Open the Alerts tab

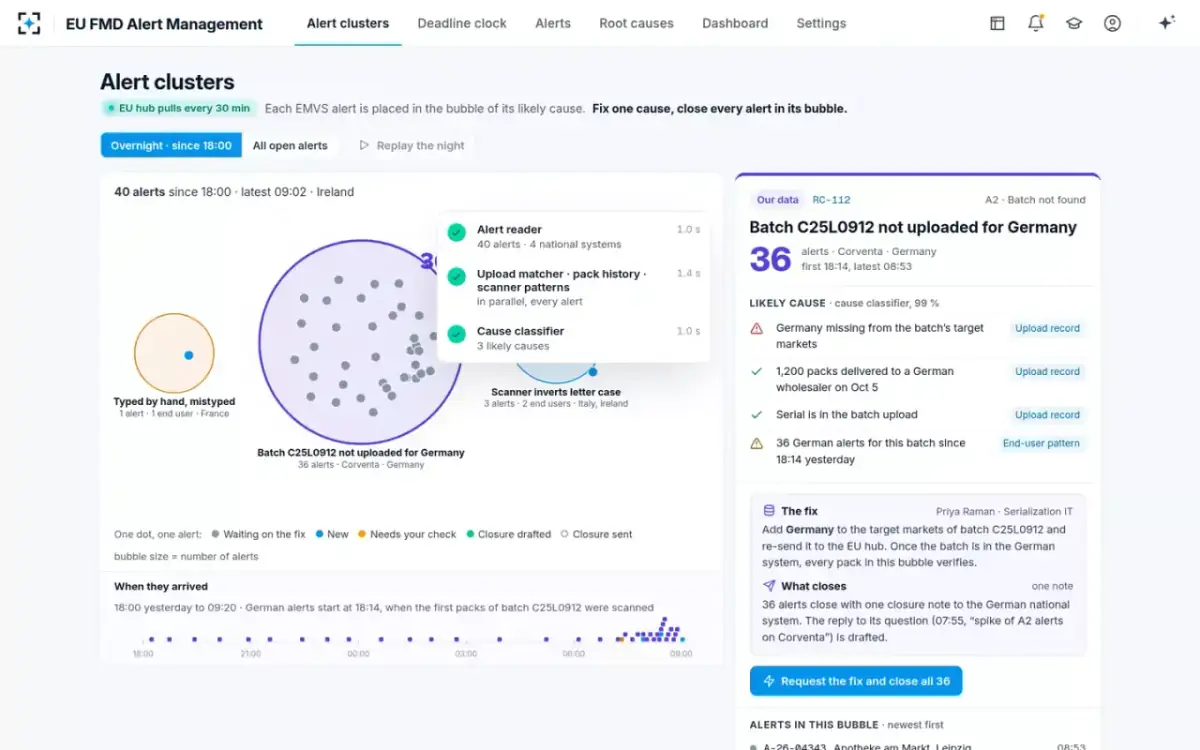553,23
